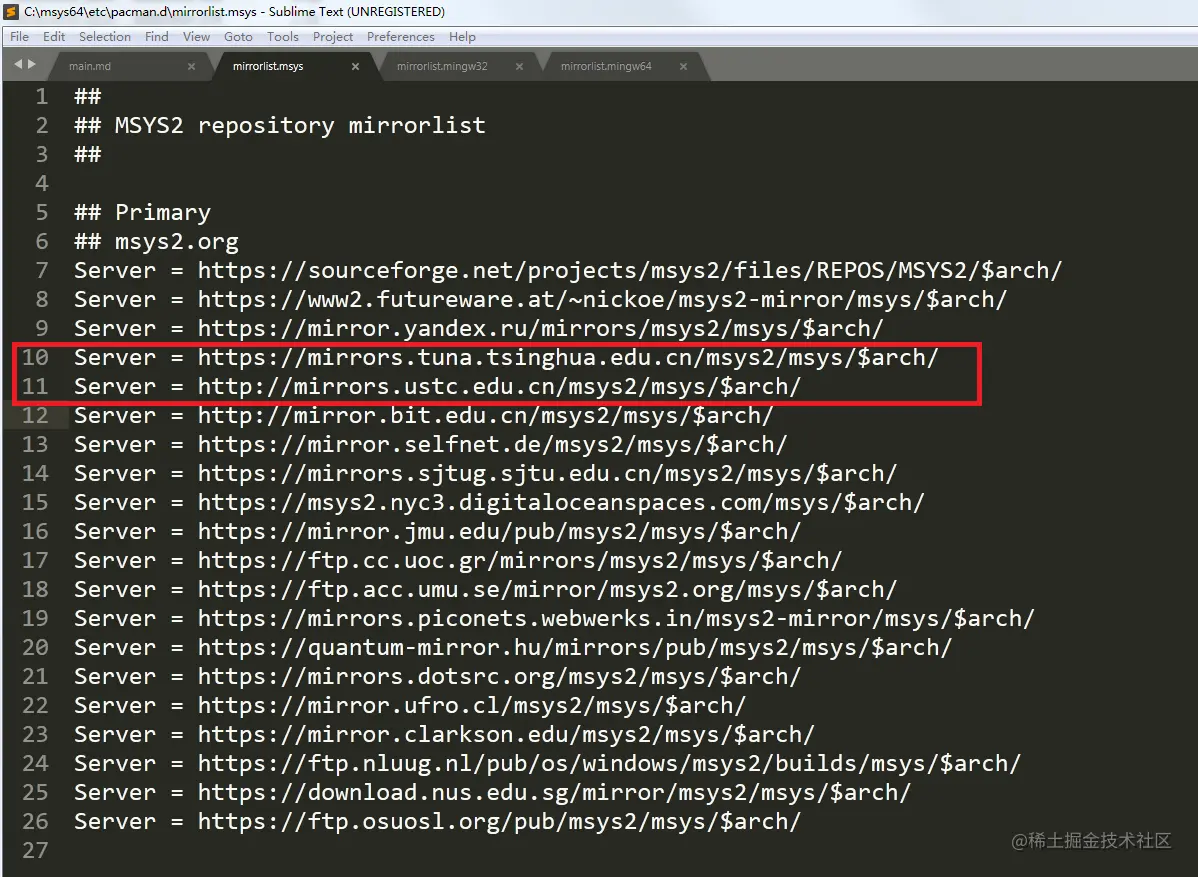Open the View menu

[x=196, y=36]
